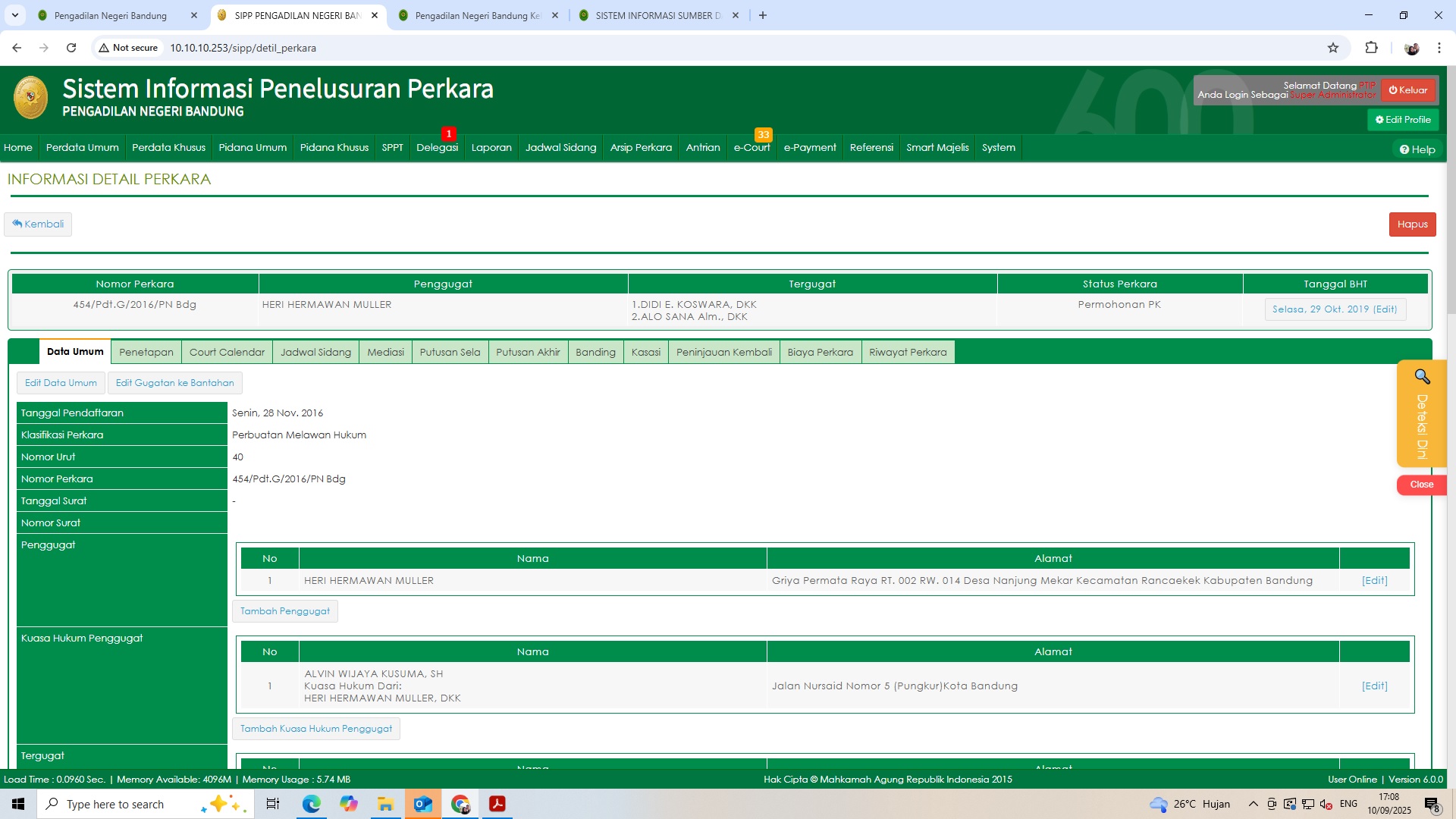1456x819 pixels.
Task: Switch to the Putusan Akhir tab
Action: click(x=528, y=353)
